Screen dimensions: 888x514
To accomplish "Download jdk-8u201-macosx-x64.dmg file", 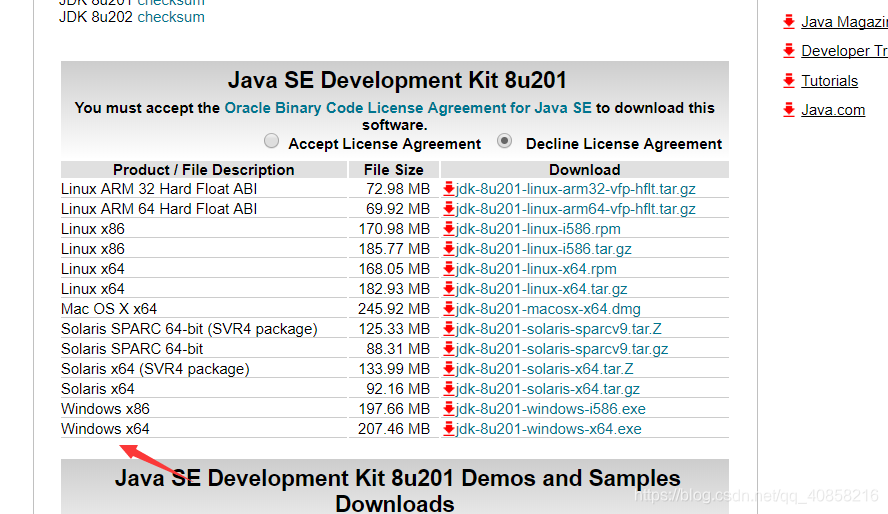I will 548,309.
